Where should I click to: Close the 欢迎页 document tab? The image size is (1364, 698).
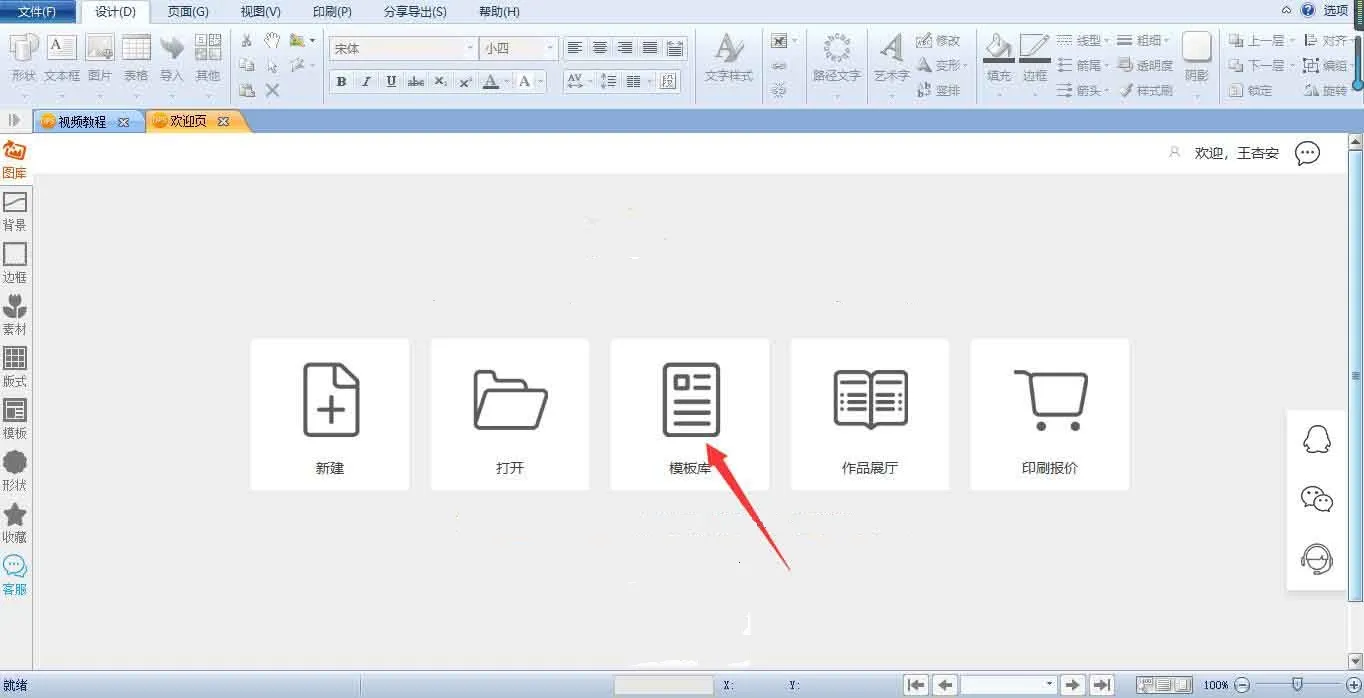pos(223,122)
